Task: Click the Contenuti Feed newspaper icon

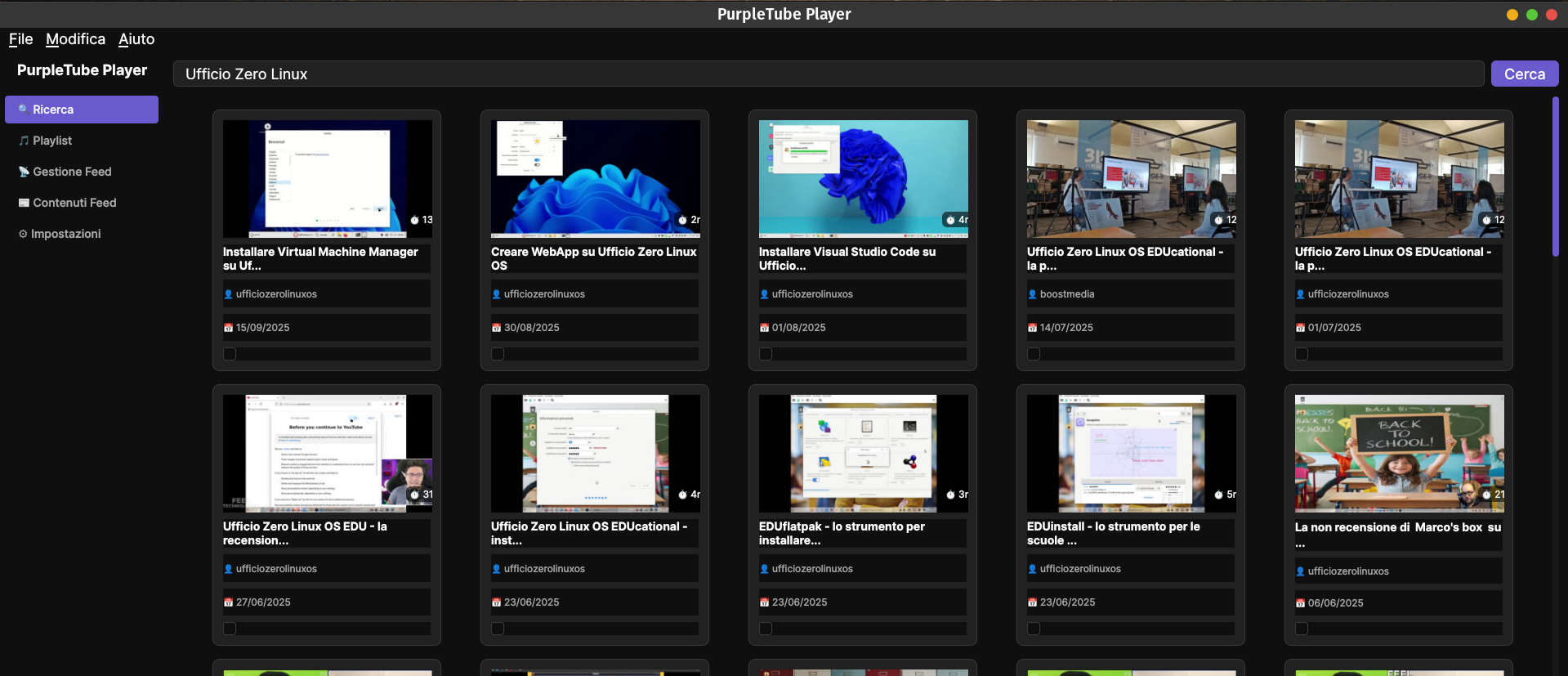Action: pos(24,203)
